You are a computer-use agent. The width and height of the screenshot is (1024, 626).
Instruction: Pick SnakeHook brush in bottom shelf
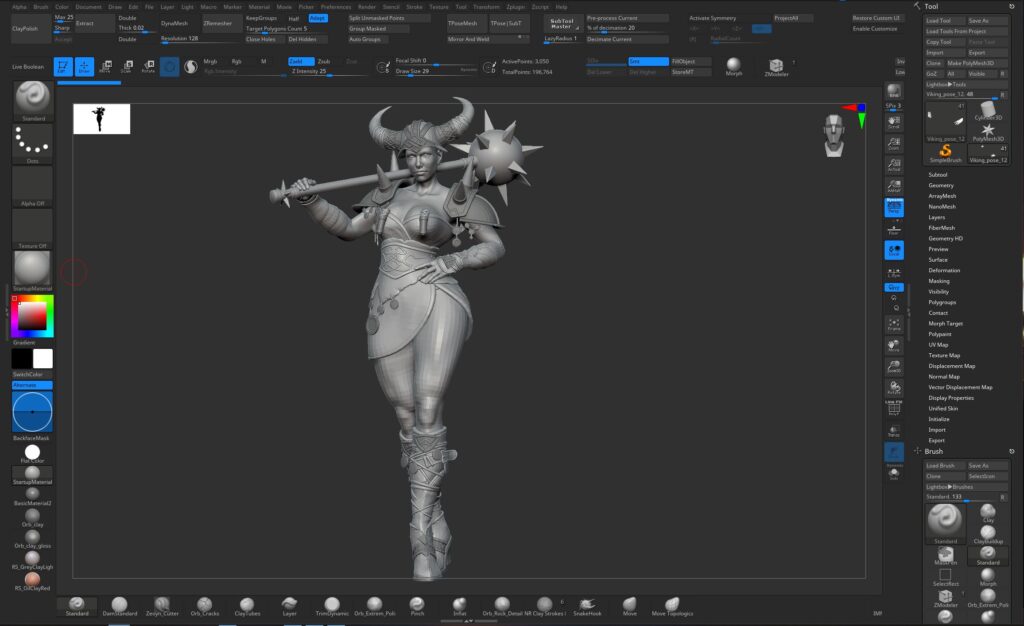click(x=587, y=606)
